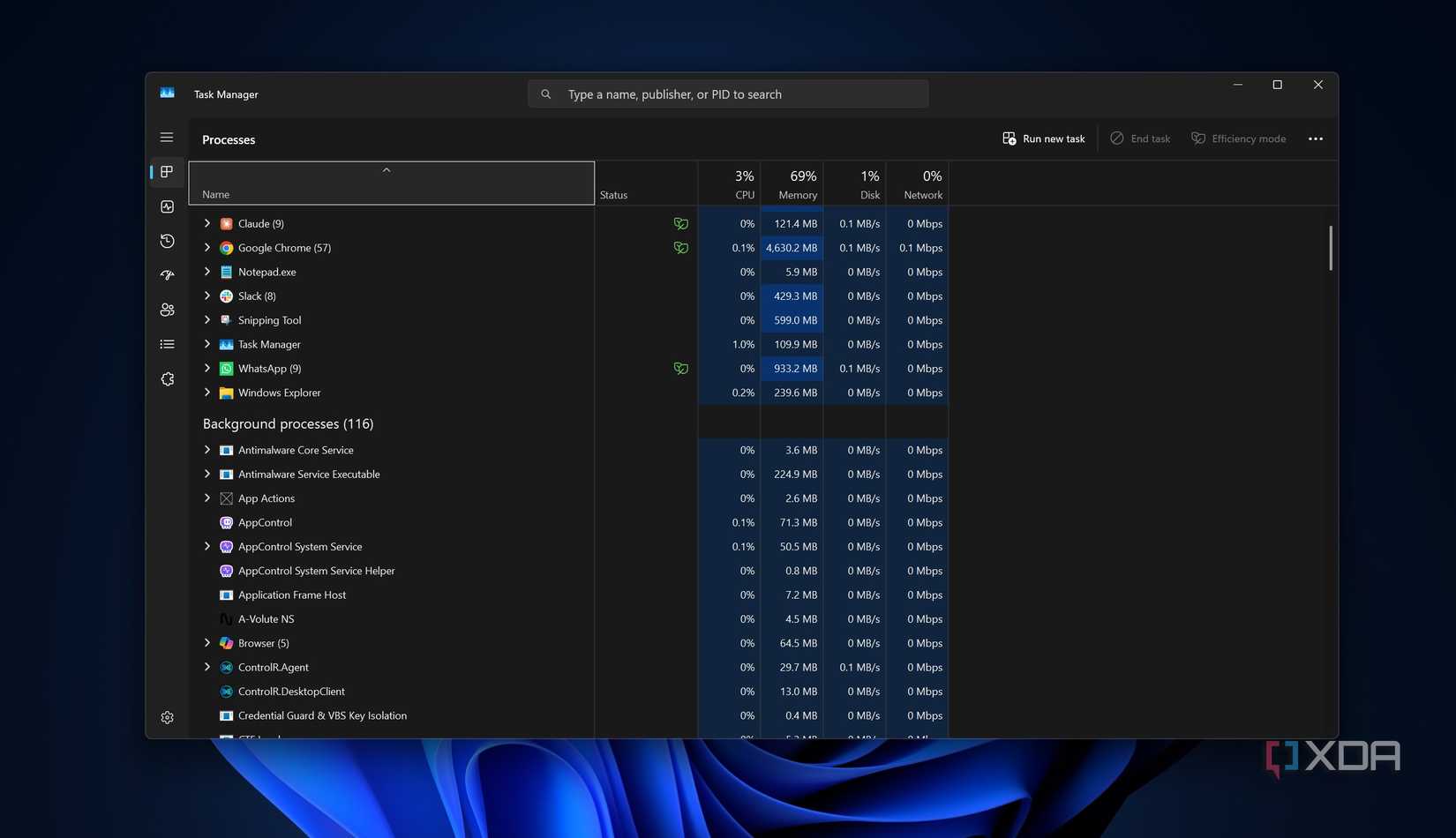Image resolution: width=1456 pixels, height=838 pixels.
Task: Sort by the Name column header
Action: pos(392,183)
